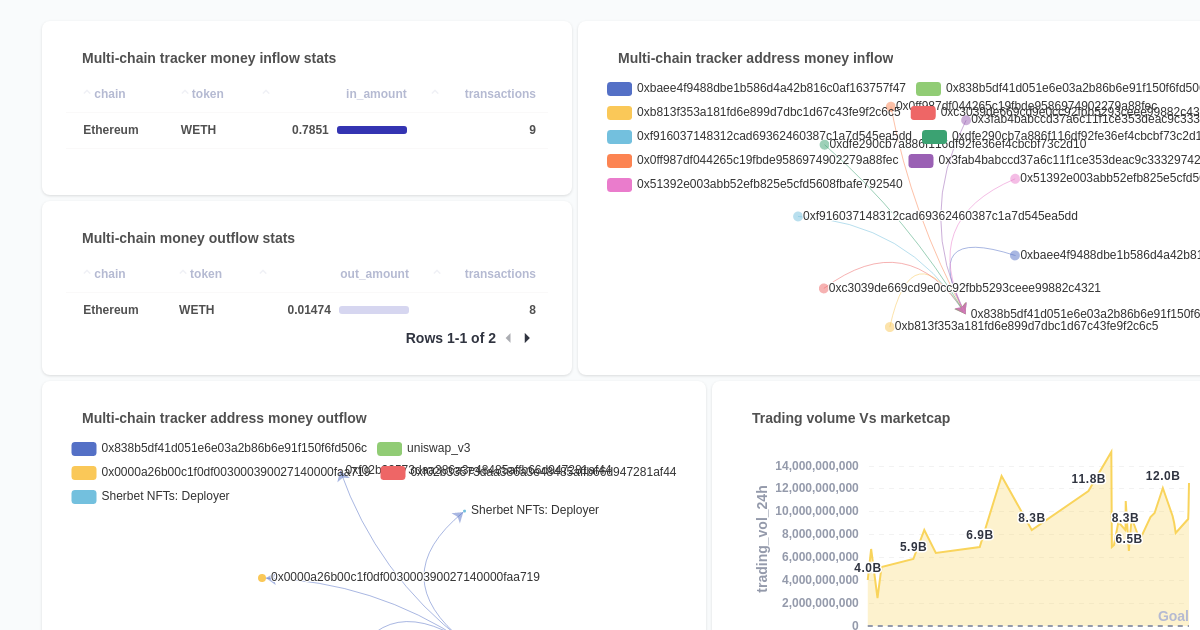
Task: Advance to the next rows page in outflow table
Action: 527,338
